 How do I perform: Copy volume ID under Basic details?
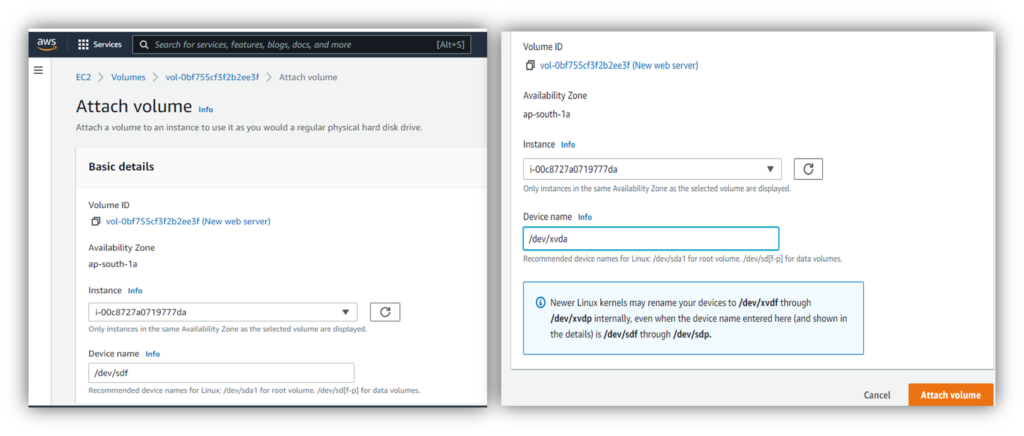(x=95, y=221)
